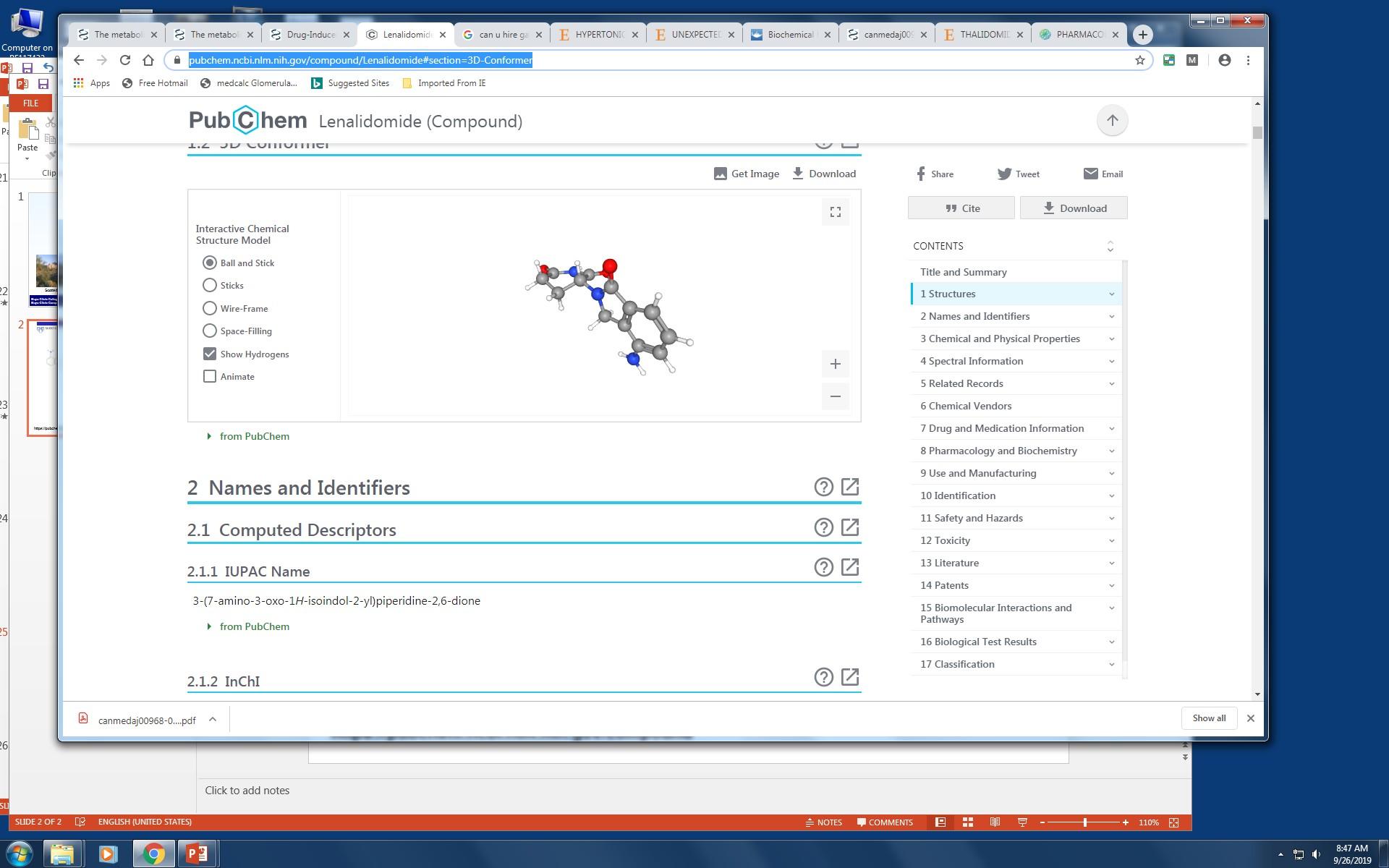Expand 'from PubChem' under 3D conformer
The height and width of the screenshot is (868, 1389).
[x=248, y=436]
